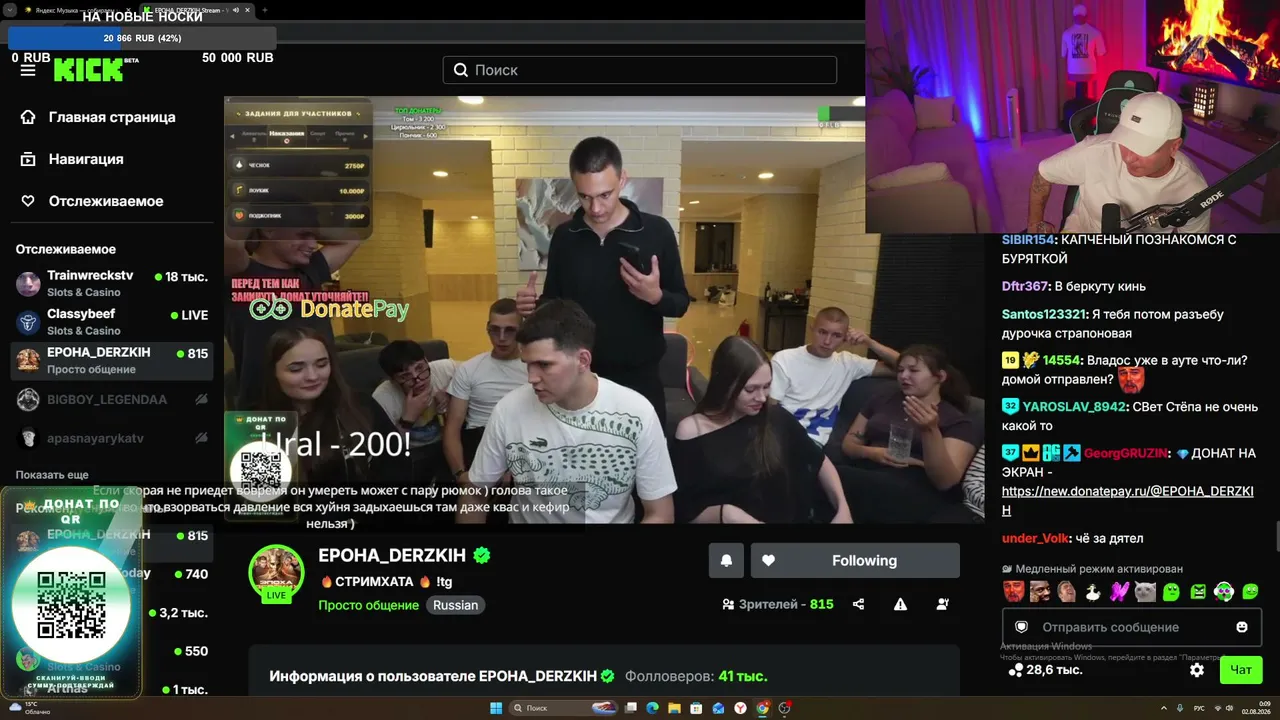Open the chat settings gear

(1197, 670)
